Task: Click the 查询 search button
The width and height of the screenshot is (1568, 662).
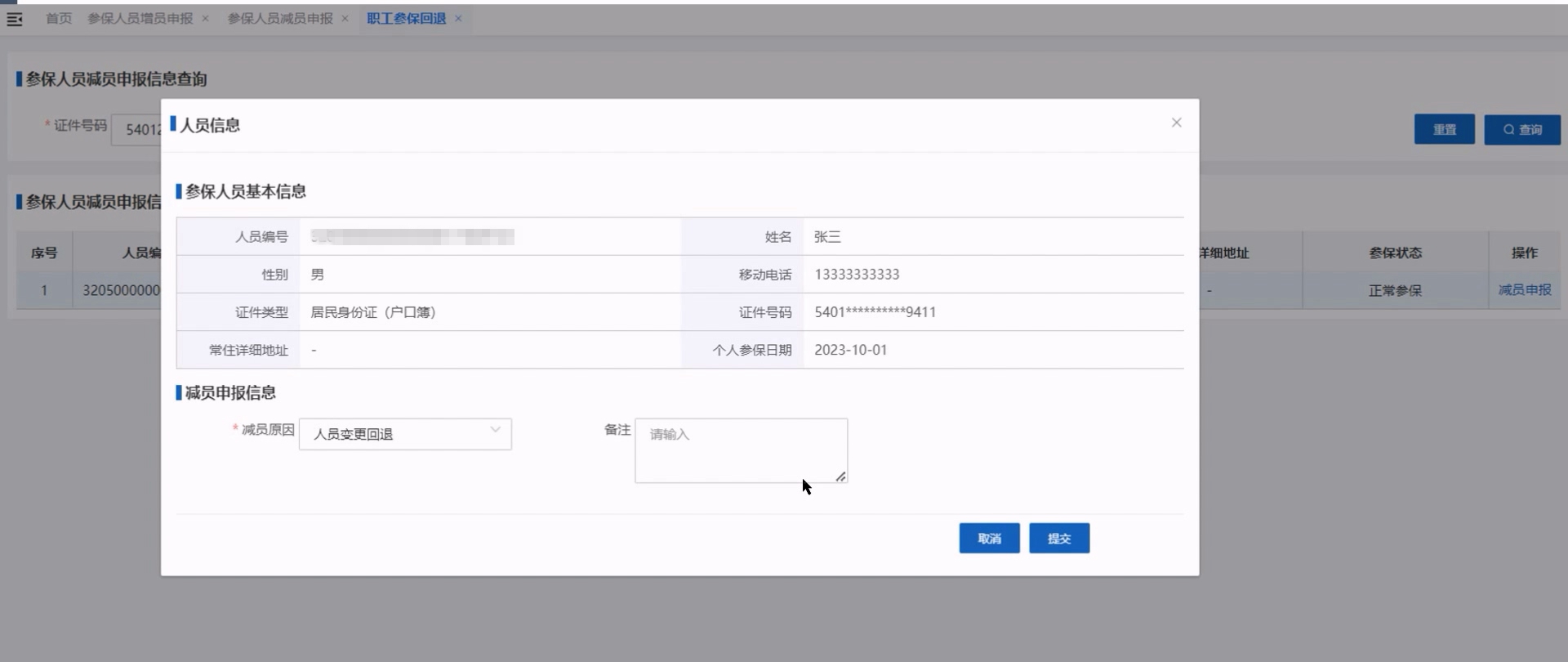Action: (1521, 129)
